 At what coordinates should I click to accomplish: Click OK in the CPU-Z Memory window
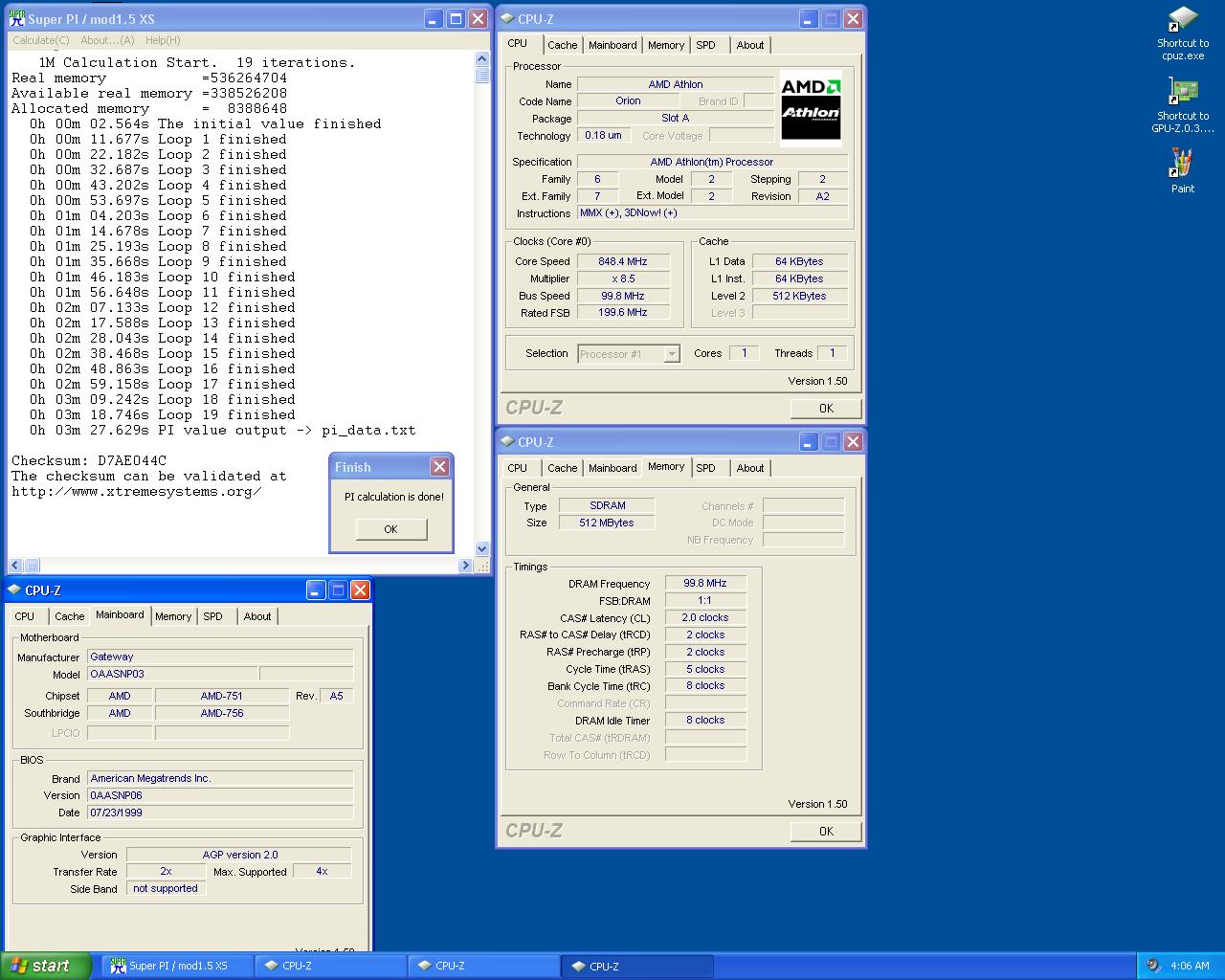click(x=826, y=831)
